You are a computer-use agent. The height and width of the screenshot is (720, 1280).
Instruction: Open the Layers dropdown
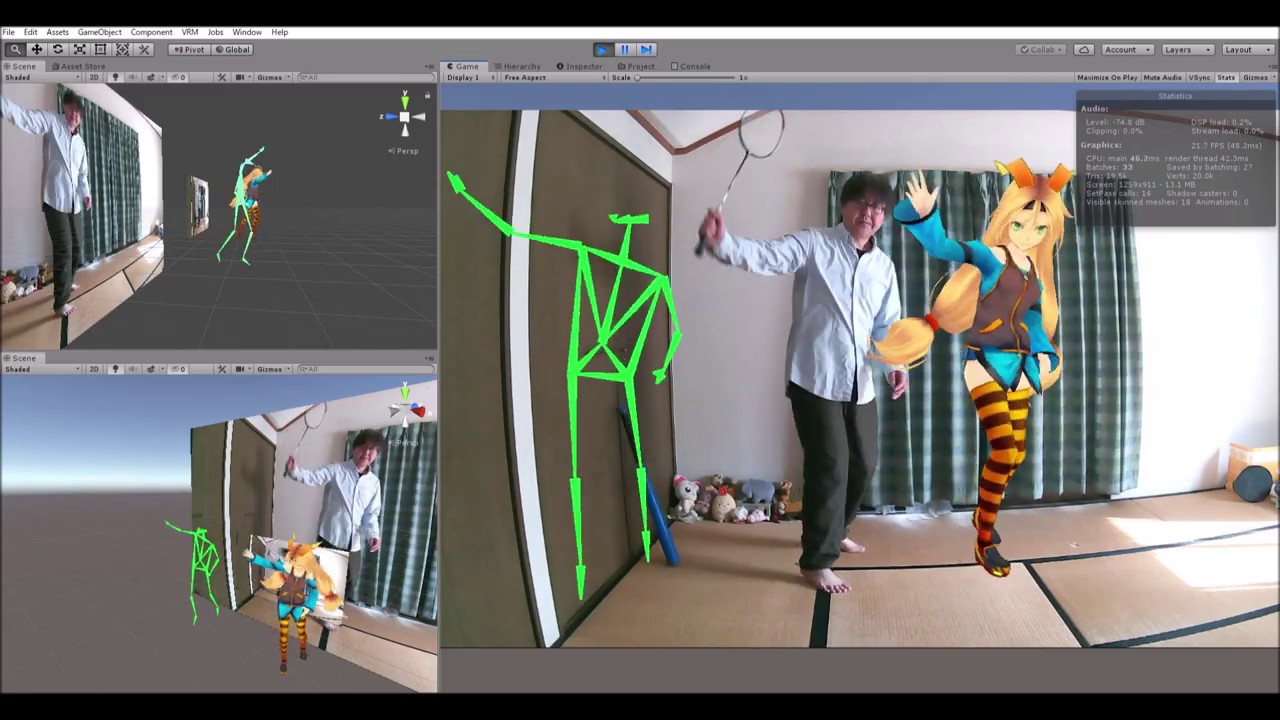pos(1187,49)
